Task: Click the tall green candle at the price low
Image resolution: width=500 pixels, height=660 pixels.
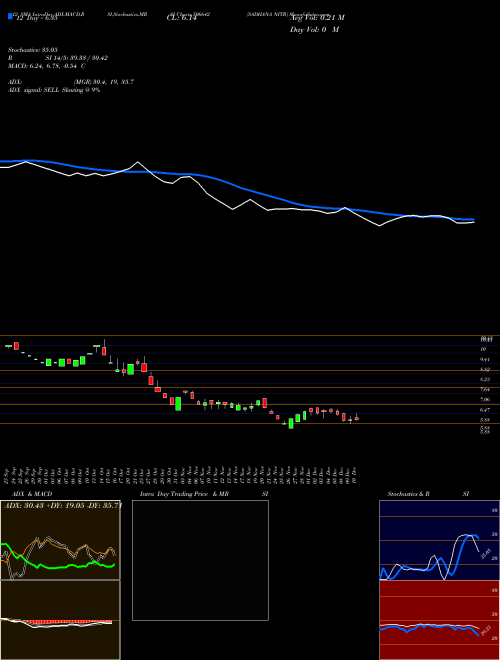Action: tap(291, 423)
